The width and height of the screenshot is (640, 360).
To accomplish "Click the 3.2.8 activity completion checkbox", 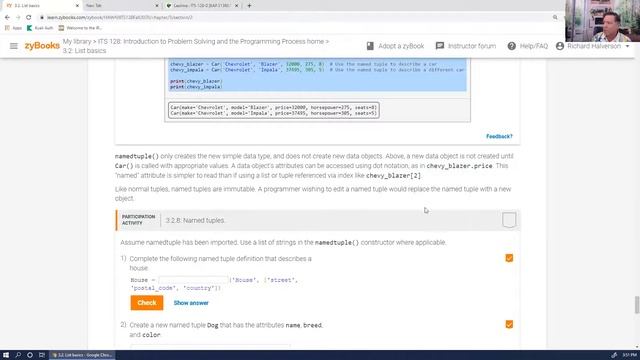I will click(509, 220).
